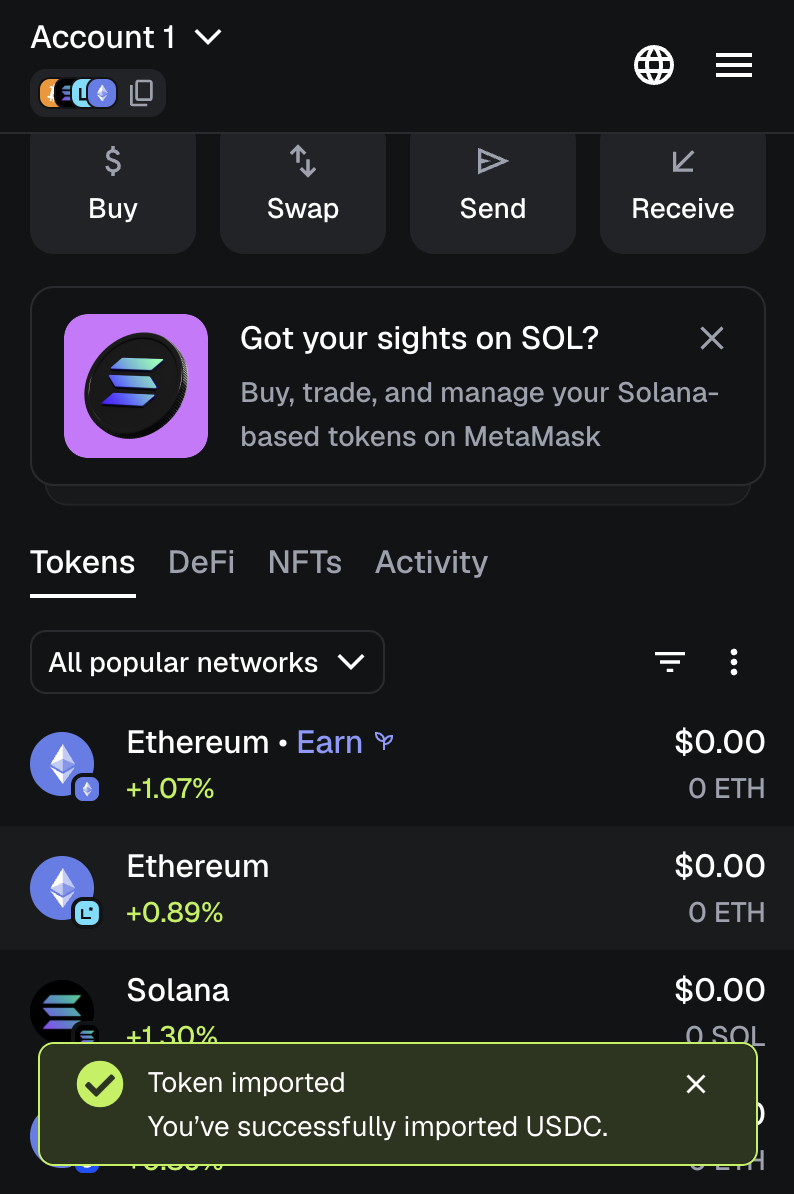Copy account address icon
The height and width of the screenshot is (1194, 794).
pos(142,93)
